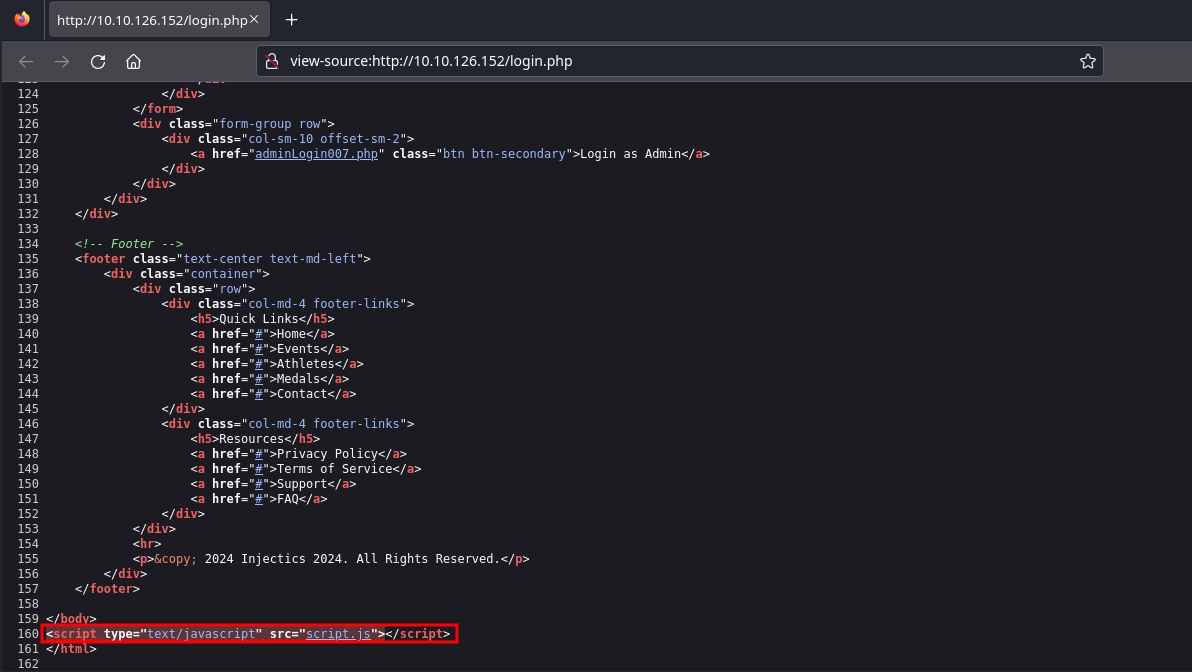This screenshot has height=672, width=1192.
Task: Bookmark this page with the star icon
Action: tap(1087, 61)
